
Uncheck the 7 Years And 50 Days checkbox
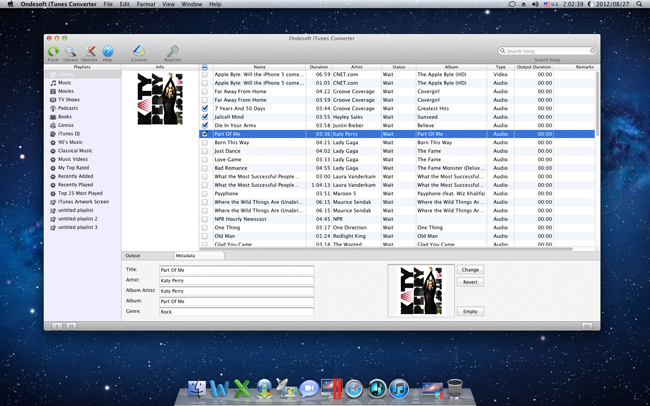tap(205, 108)
